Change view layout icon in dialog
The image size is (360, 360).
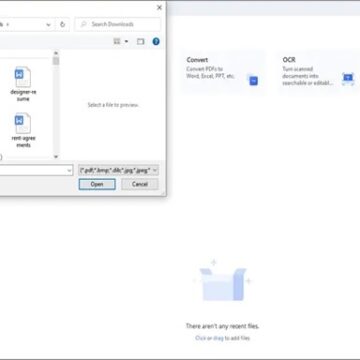[x=117, y=42]
